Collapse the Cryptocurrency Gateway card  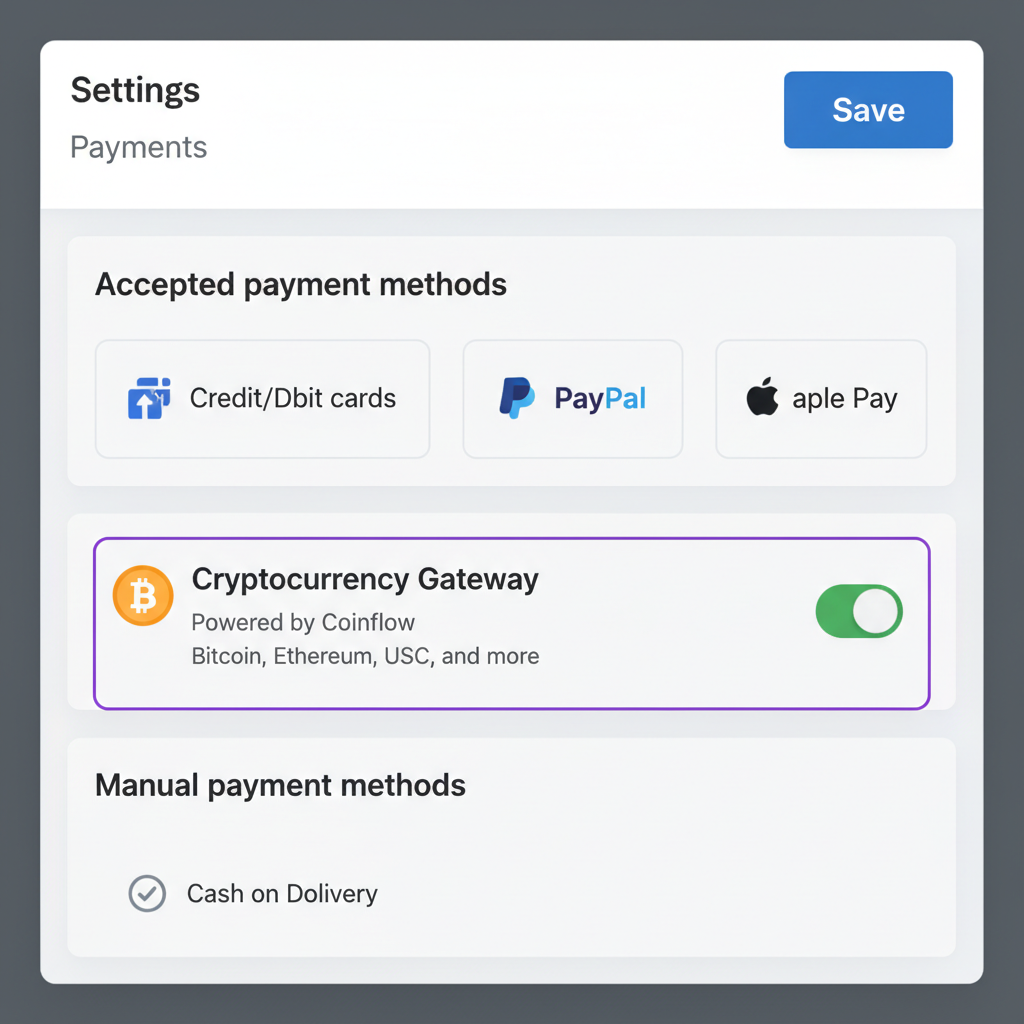(365, 579)
